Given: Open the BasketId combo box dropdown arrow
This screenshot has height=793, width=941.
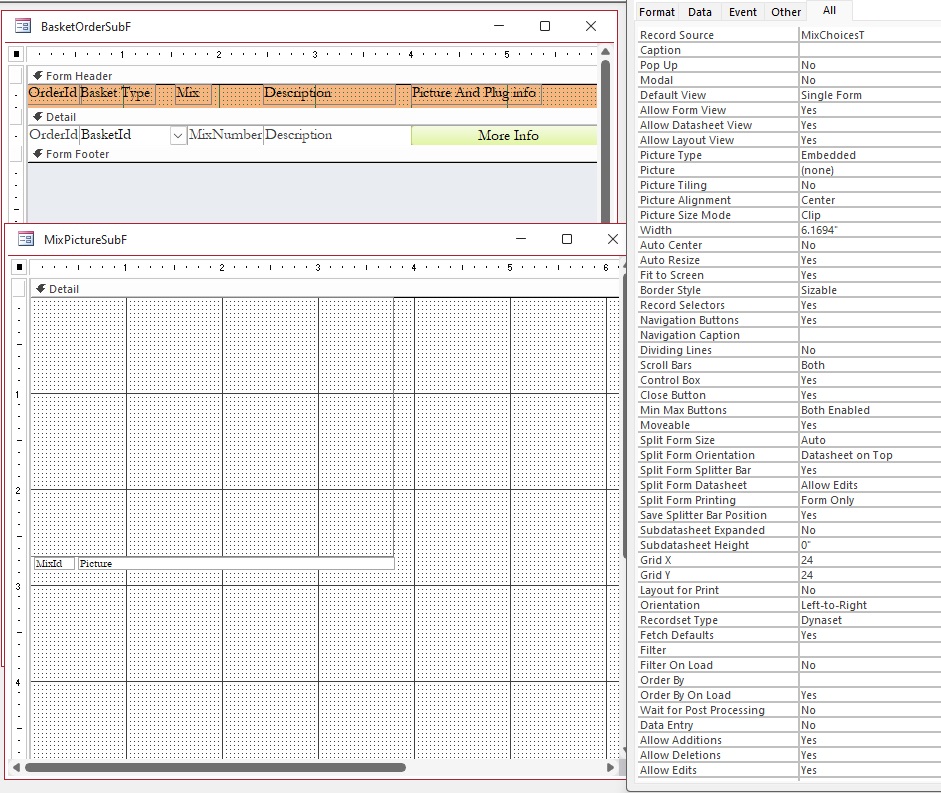Looking at the screenshot, I should pos(178,135).
